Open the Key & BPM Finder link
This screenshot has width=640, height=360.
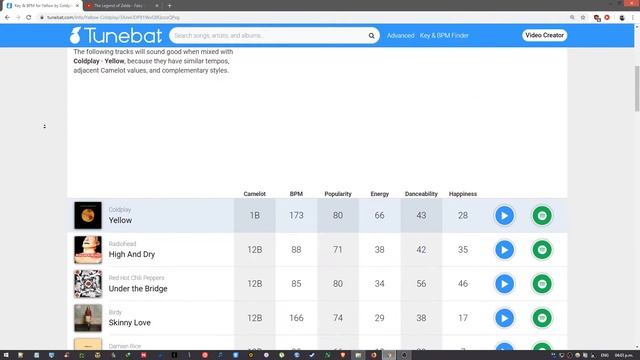(444, 36)
